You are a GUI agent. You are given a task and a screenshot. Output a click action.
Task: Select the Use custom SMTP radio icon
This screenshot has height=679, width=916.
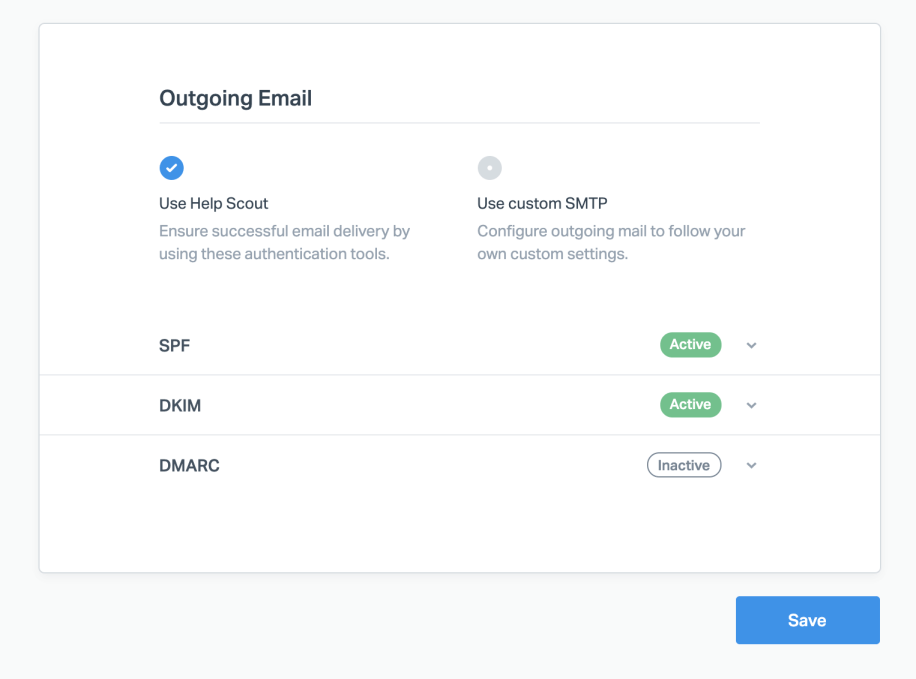tap(489, 168)
